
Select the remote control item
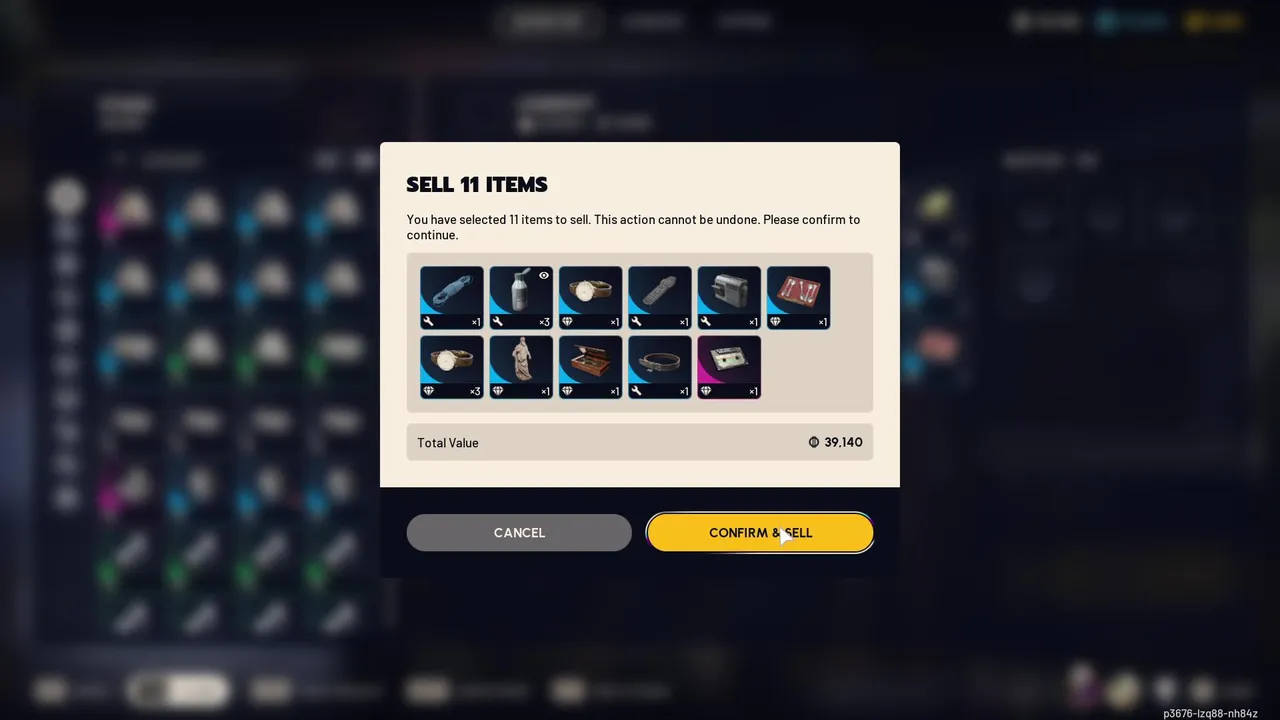coord(660,297)
